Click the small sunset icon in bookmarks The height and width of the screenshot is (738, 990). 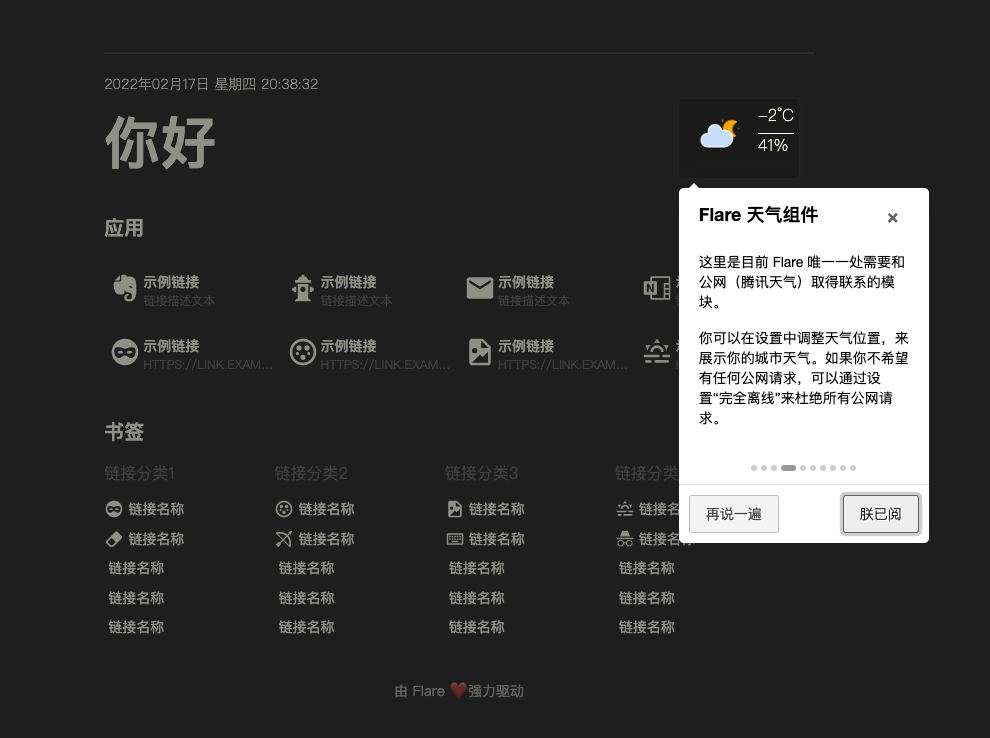[624, 509]
